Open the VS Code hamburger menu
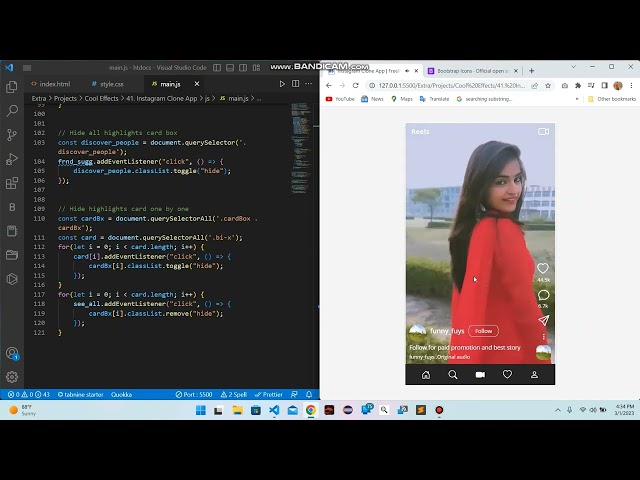This screenshot has height=480, width=640. [x=27, y=68]
